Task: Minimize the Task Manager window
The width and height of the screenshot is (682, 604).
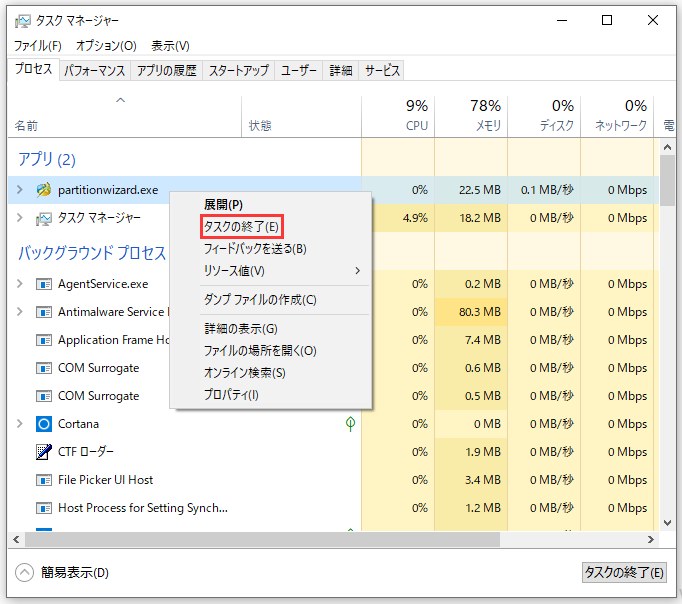Action: pyautogui.click(x=562, y=20)
